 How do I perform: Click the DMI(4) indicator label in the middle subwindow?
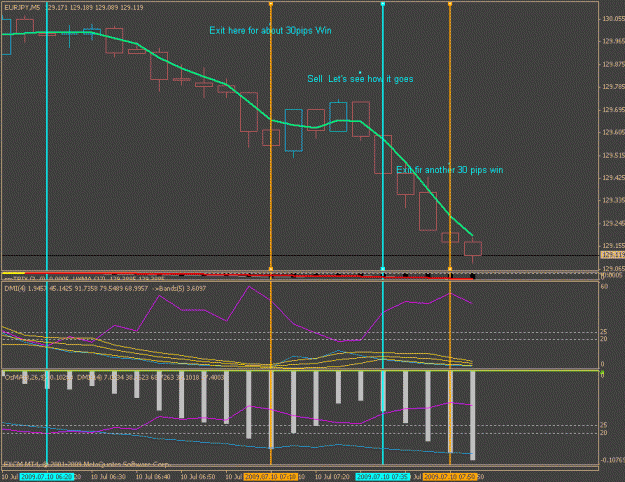click(x=76, y=288)
